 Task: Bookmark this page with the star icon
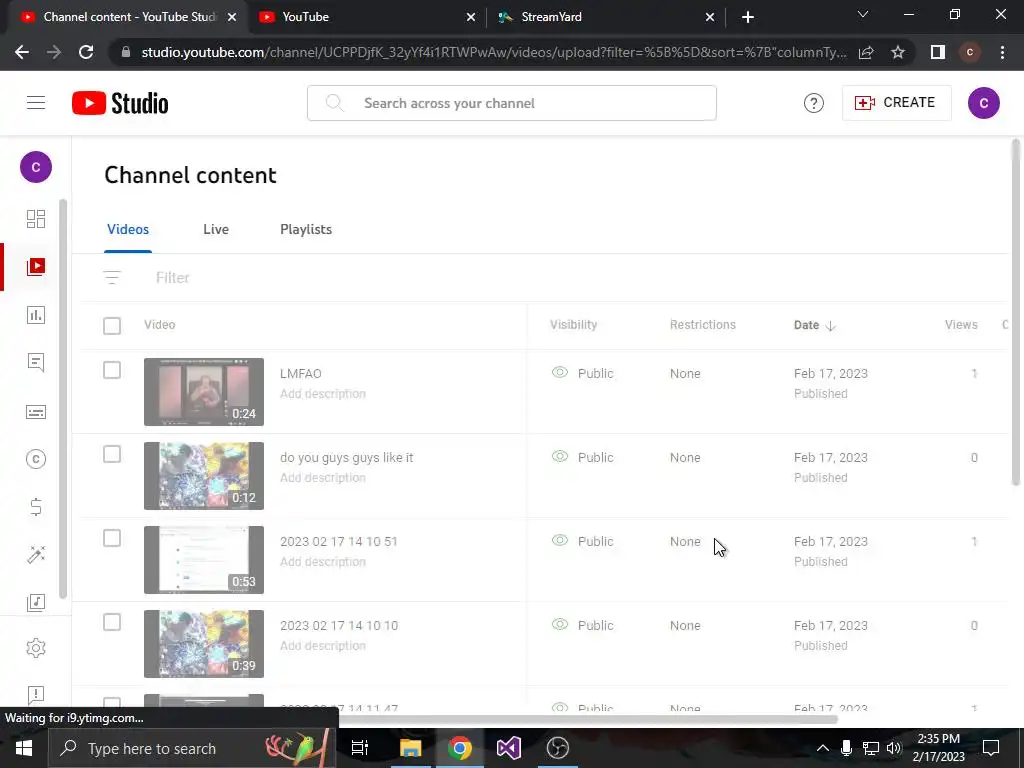tap(898, 52)
